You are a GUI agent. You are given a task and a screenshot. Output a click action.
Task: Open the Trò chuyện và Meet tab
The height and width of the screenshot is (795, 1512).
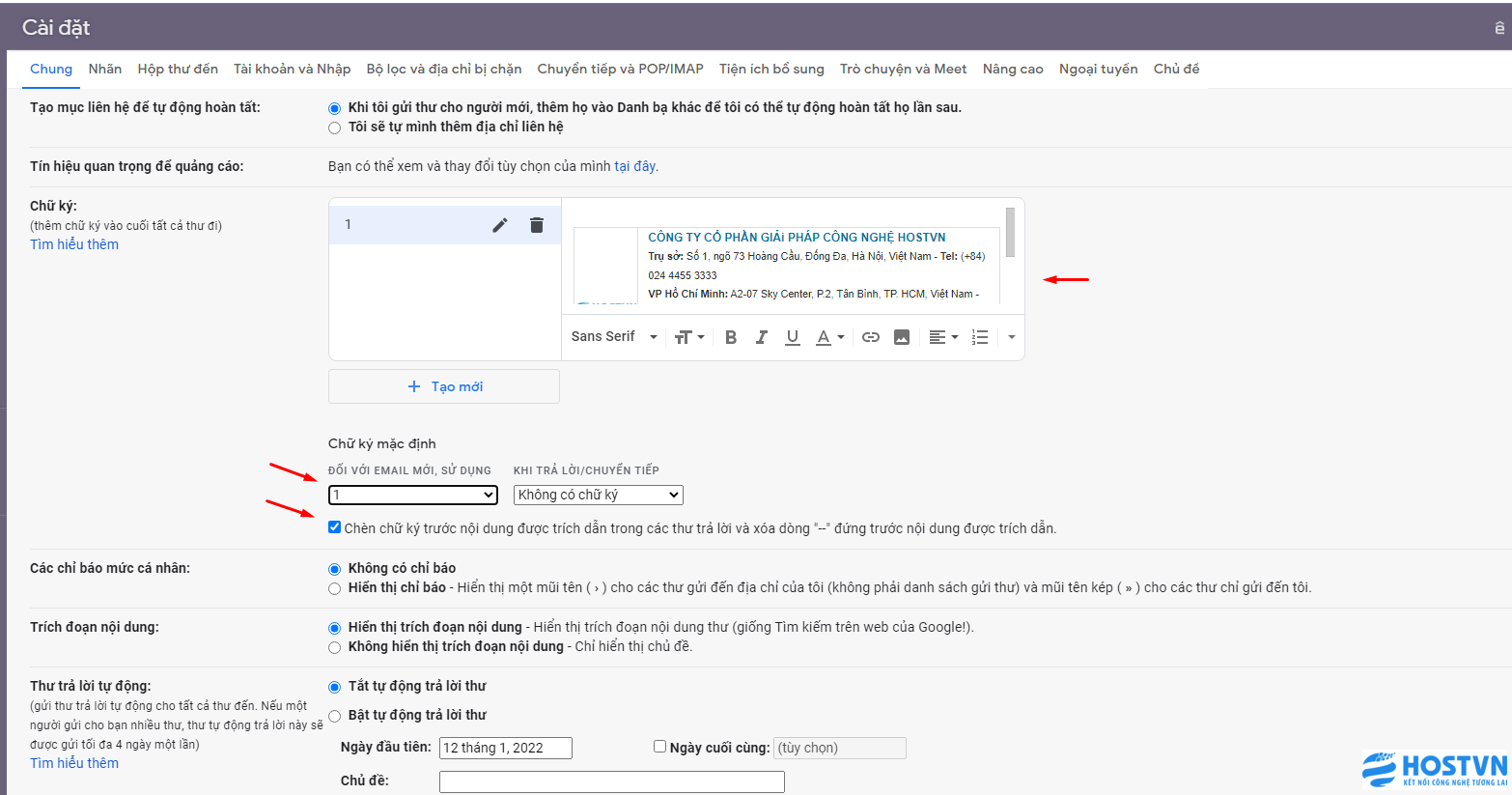coord(904,69)
